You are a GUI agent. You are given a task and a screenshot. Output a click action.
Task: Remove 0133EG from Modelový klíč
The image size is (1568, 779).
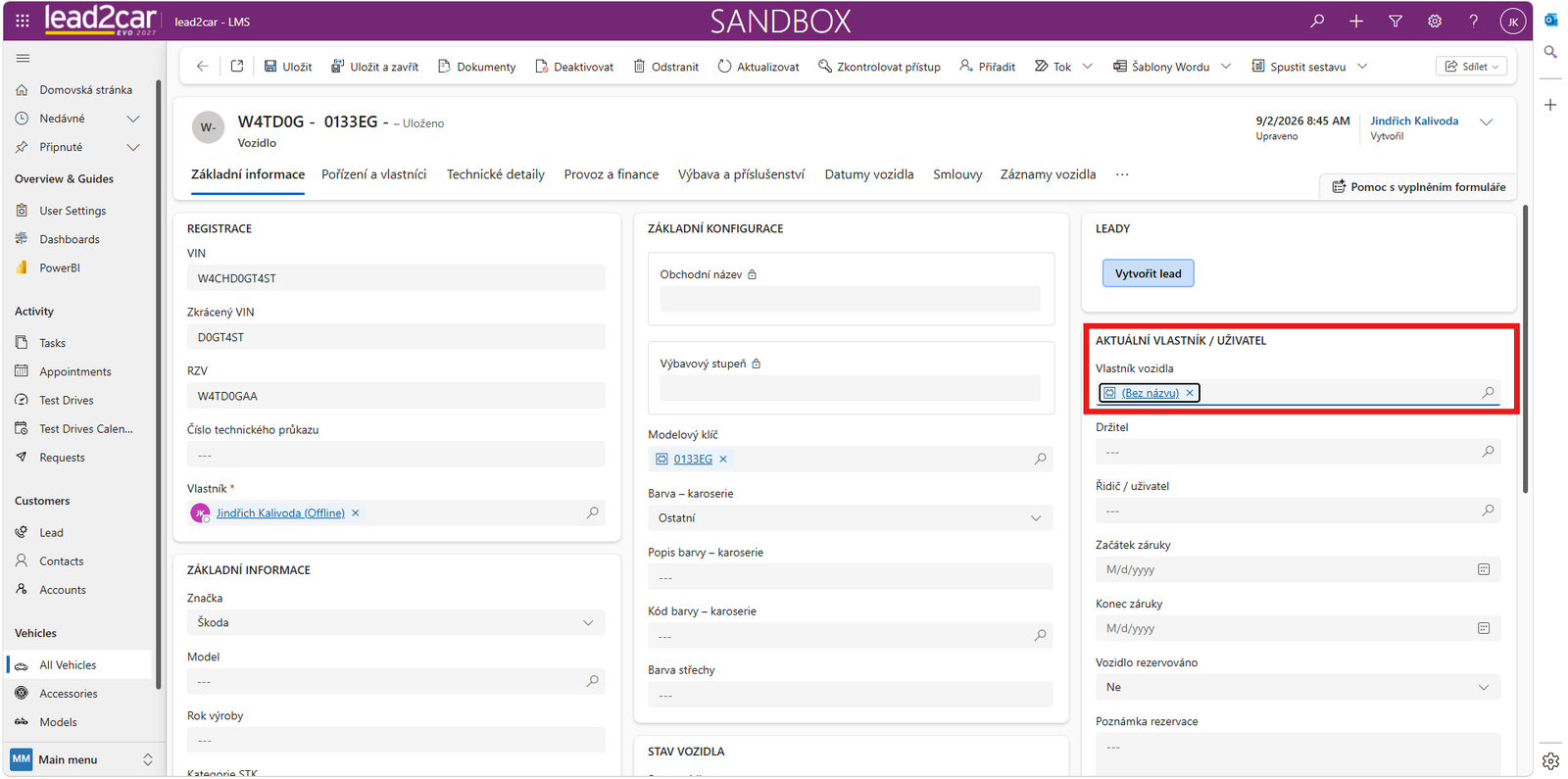click(x=723, y=460)
